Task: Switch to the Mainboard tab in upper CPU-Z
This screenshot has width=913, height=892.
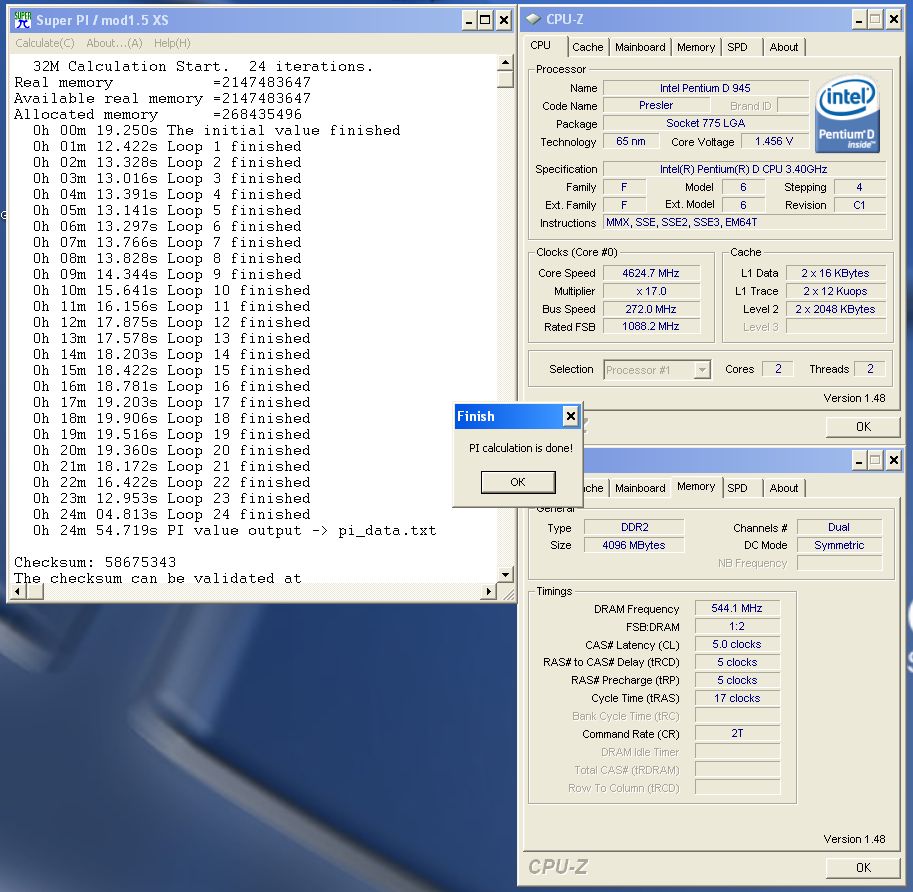Action: (x=640, y=47)
